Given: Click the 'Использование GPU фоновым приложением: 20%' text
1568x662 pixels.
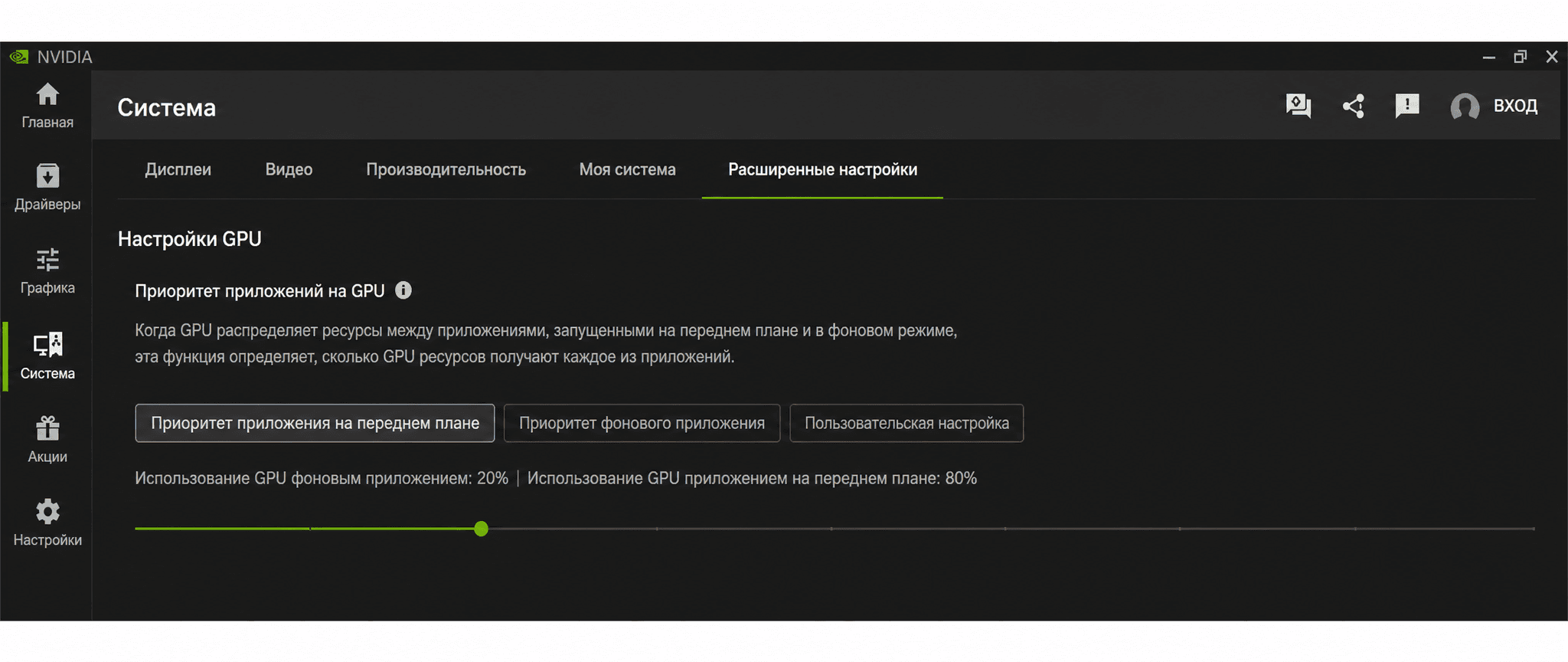Looking at the screenshot, I should click(322, 478).
